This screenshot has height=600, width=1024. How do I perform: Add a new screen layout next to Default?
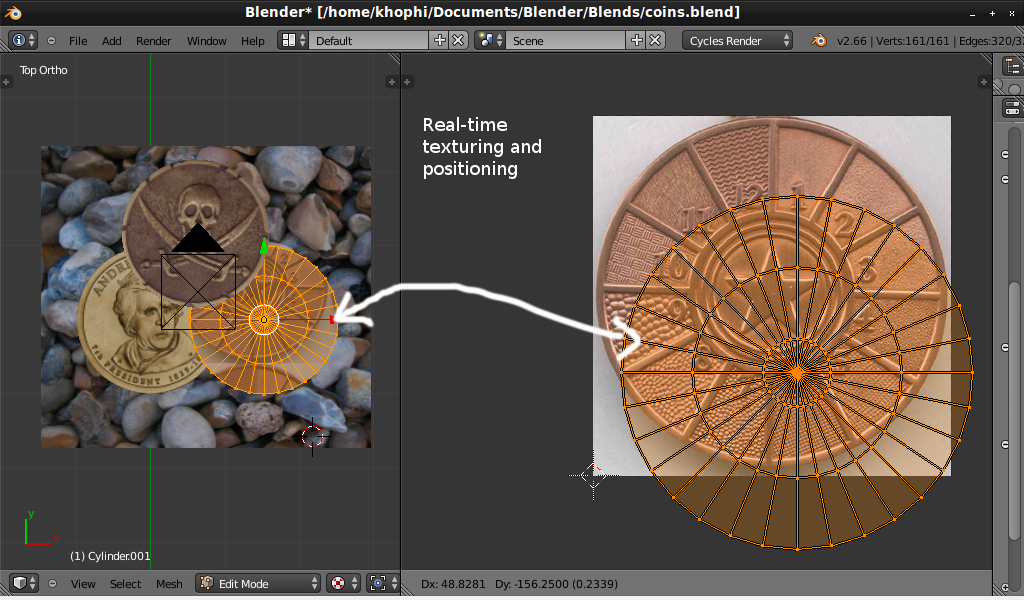point(439,41)
